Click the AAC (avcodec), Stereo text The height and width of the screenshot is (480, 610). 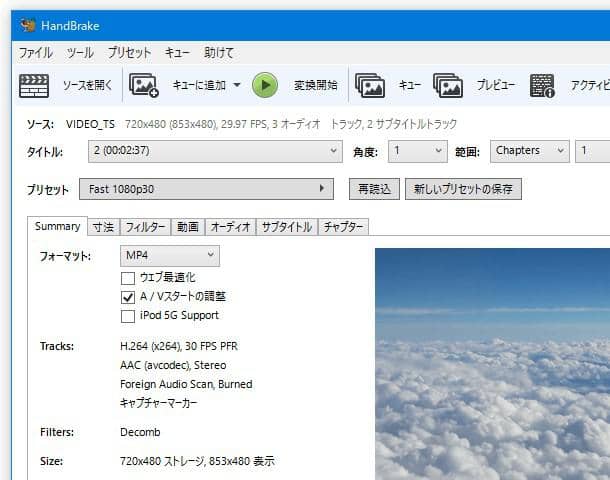coord(173,365)
